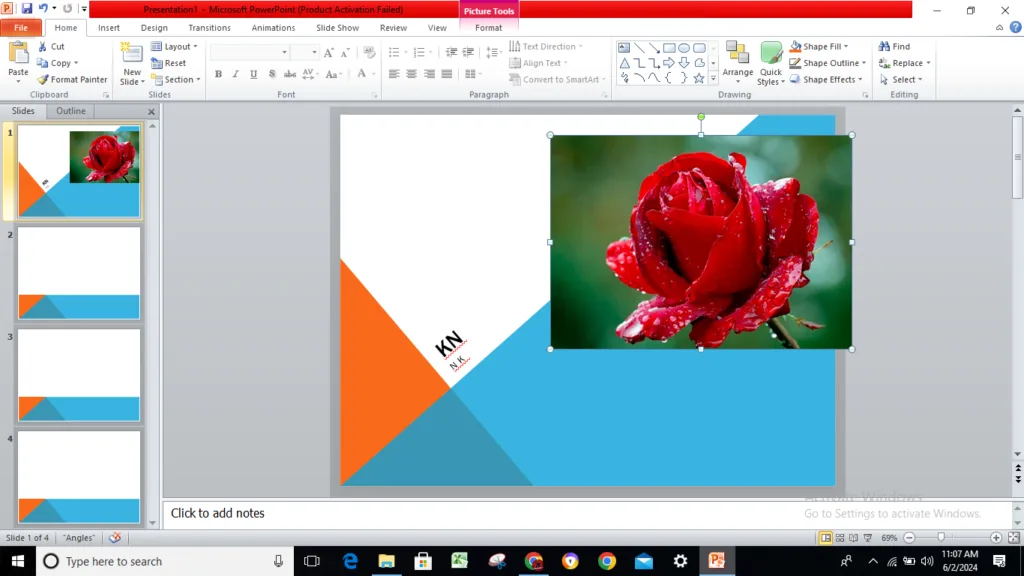Open the Arrange tool

click(738, 61)
